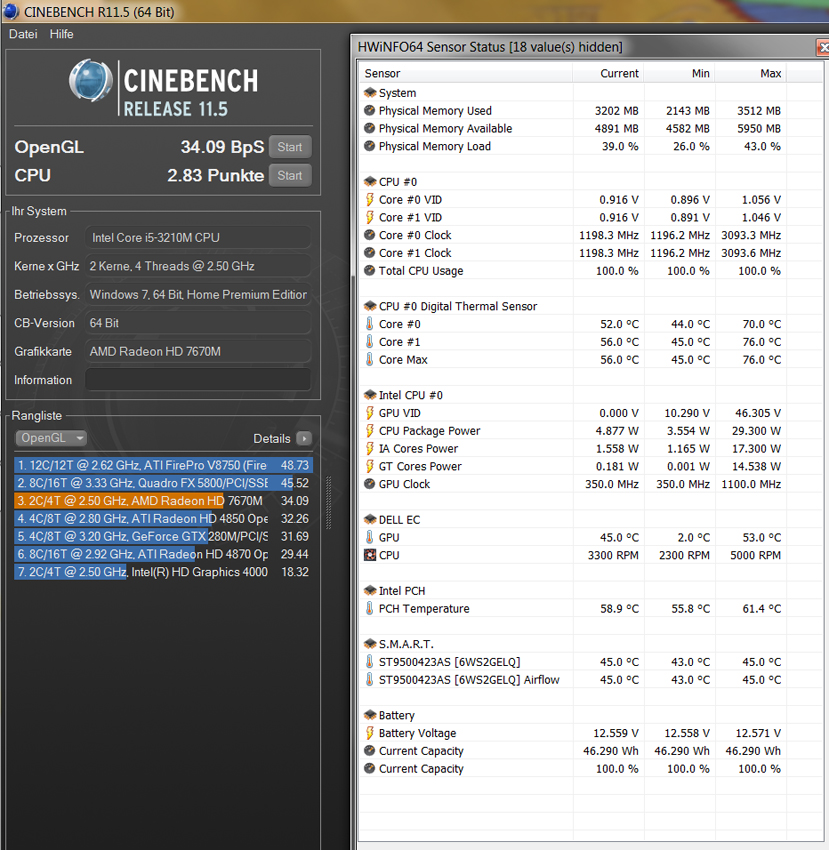The height and width of the screenshot is (850, 829).
Task: Click the CB-Version 64 Bit field
Action: 198,323
